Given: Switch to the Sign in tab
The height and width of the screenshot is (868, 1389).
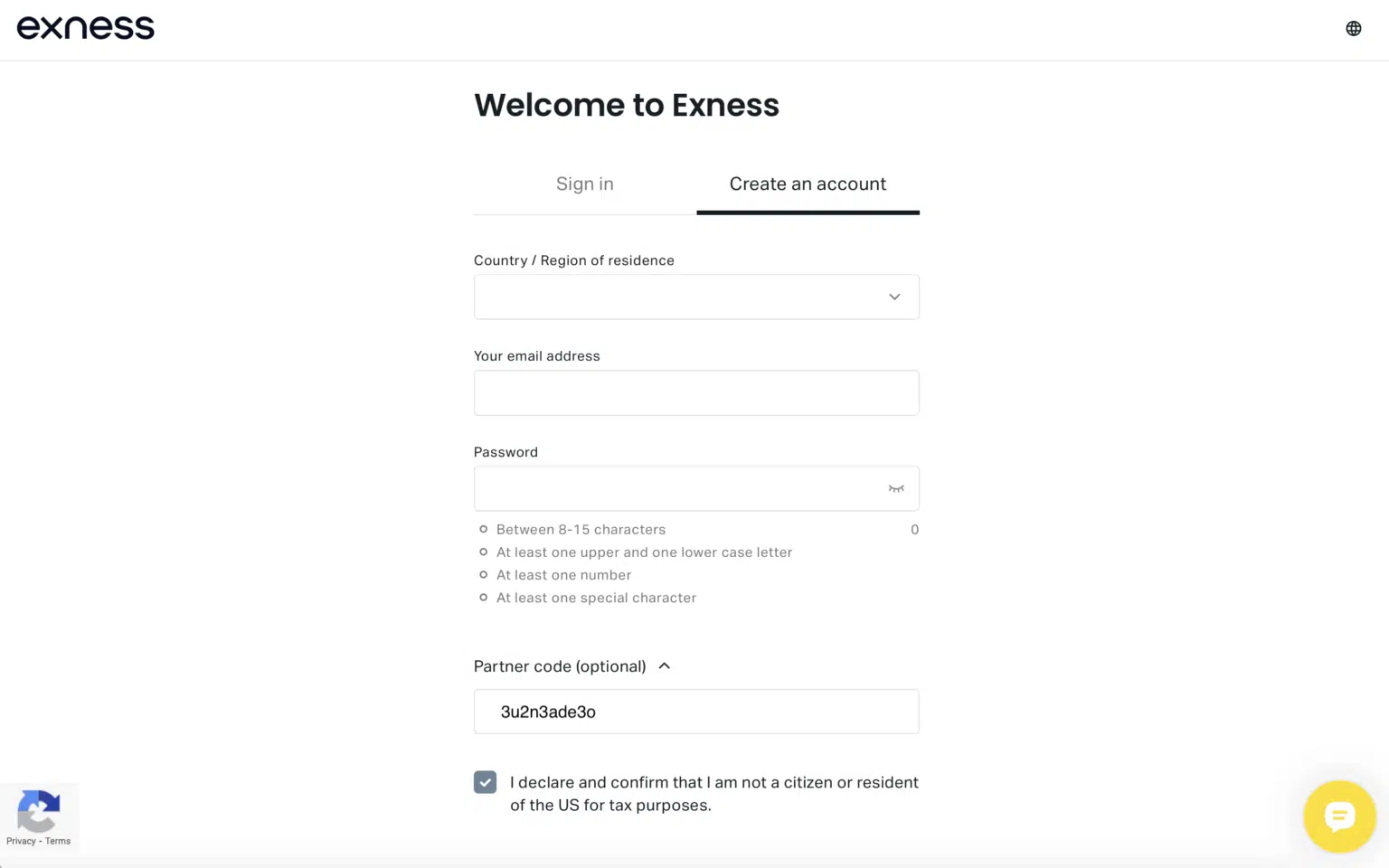Looking at the screenshot, I should pyautogui.click(x=584, y=184).
